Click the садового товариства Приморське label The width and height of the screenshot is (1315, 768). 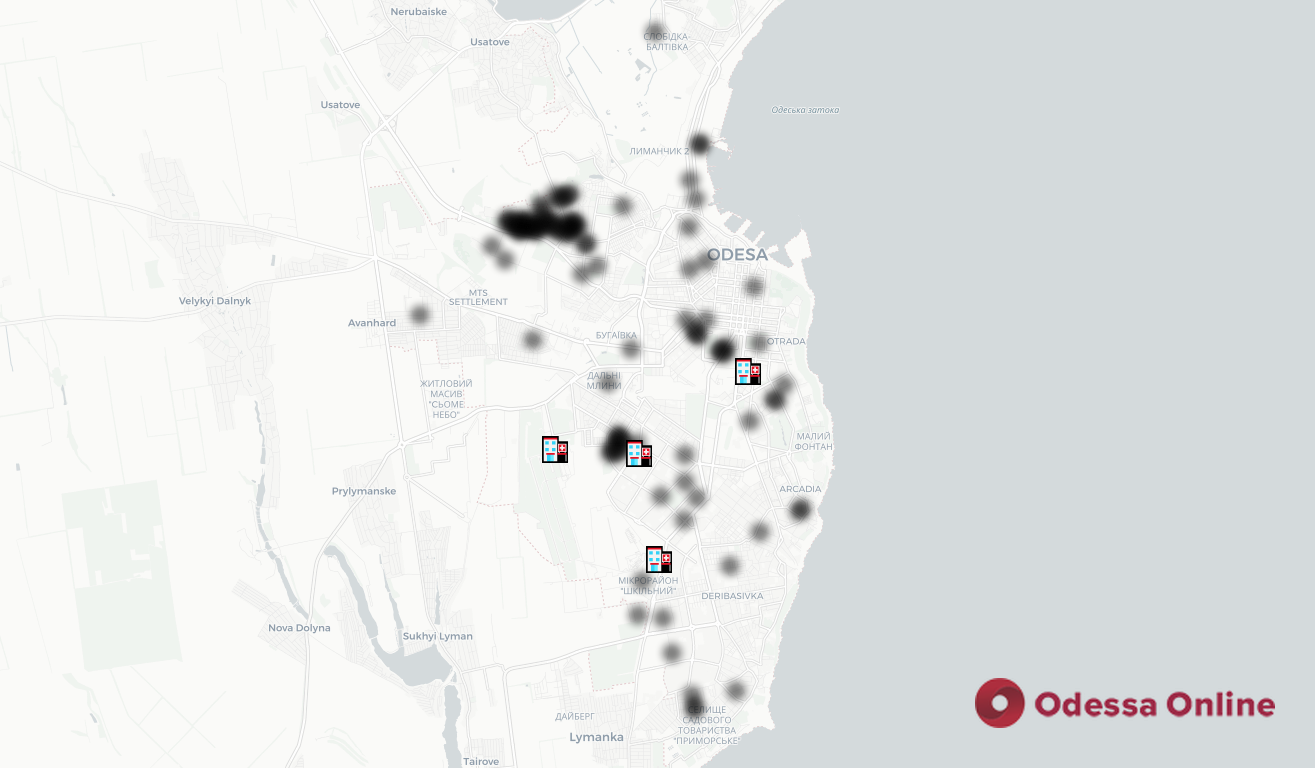[707, 725]
